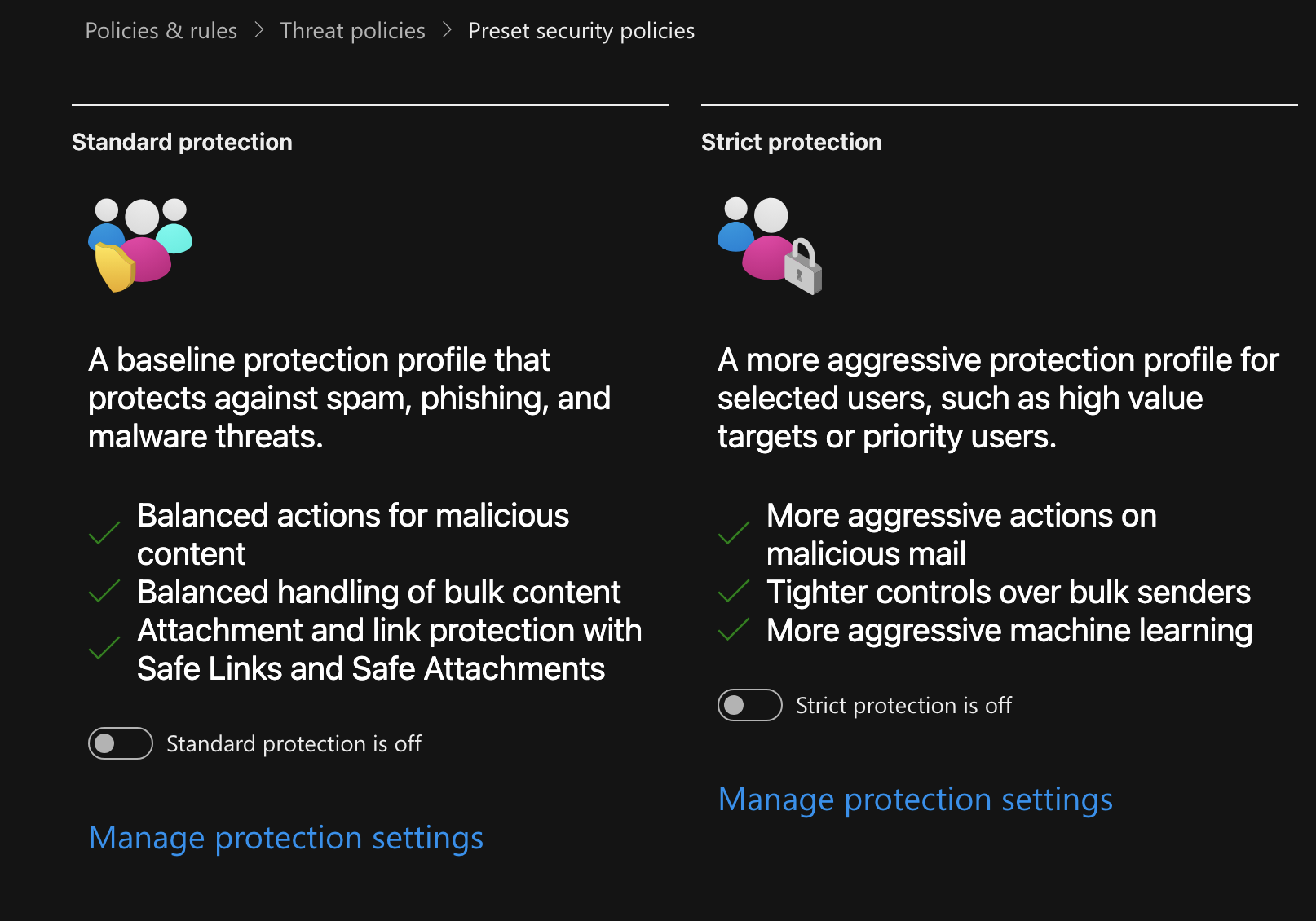
Task: Click the checkmark beside 'Tighter controls over bulk senders'
Action: tap(733, 593)
